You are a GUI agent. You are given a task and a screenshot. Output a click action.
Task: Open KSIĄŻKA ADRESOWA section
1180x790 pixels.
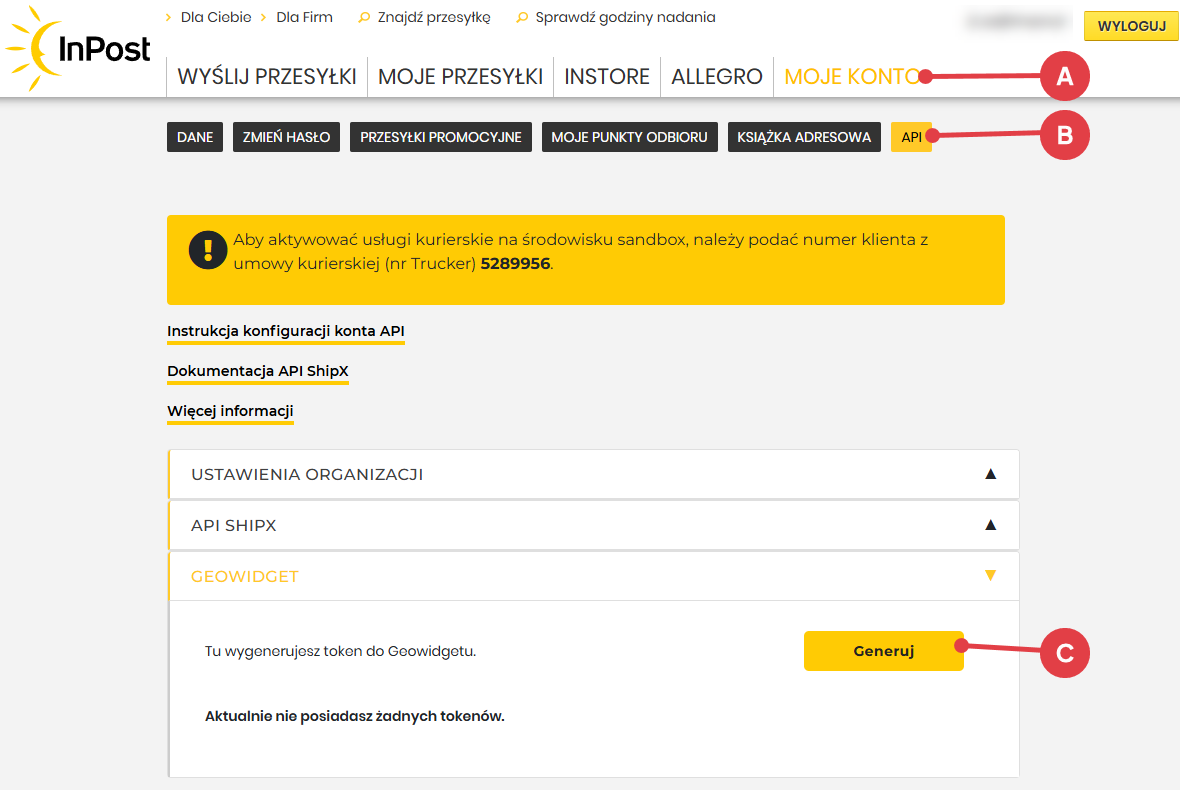point(804,137)
